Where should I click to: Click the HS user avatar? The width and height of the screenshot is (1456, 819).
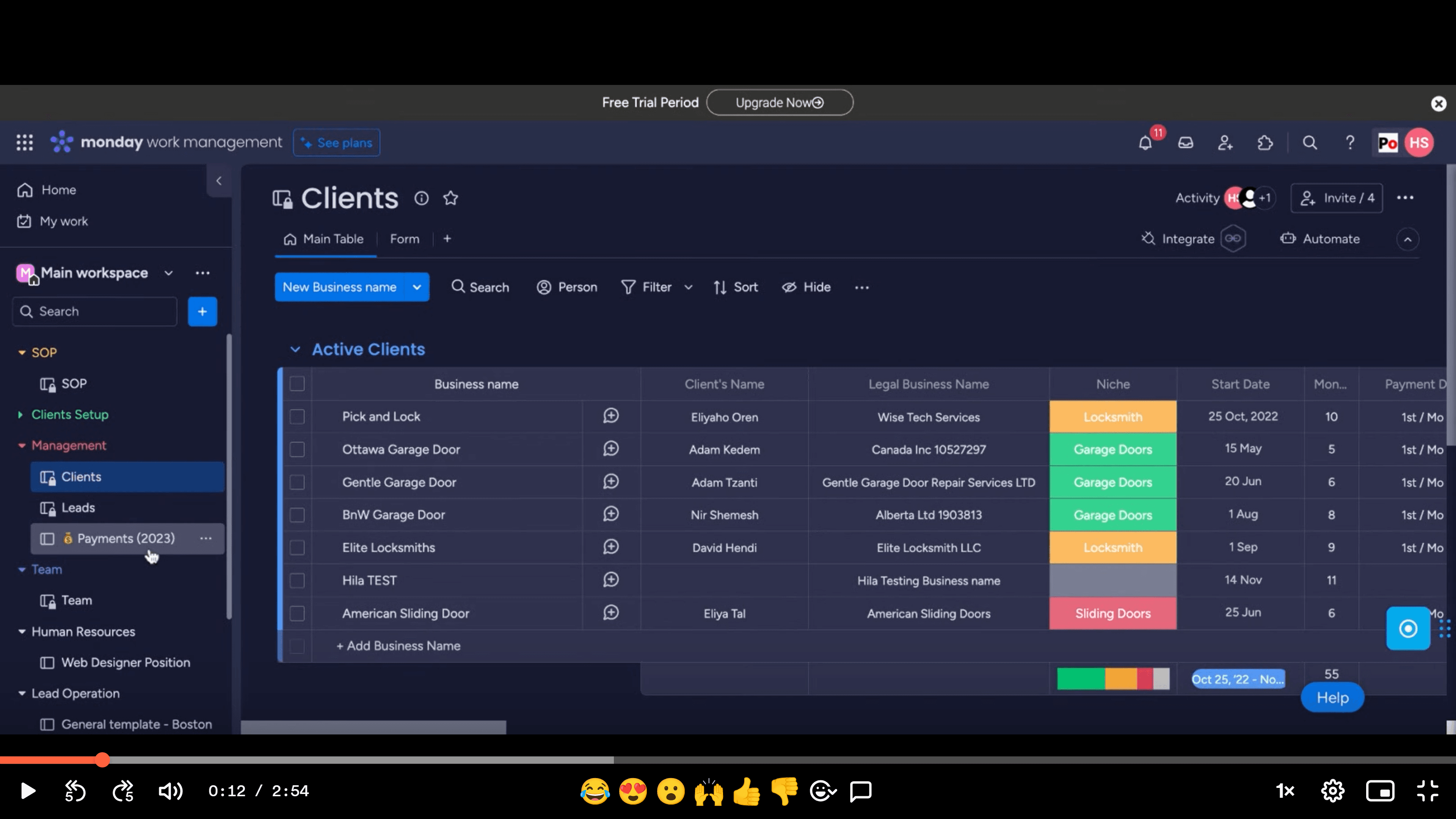coord(1419,143)
